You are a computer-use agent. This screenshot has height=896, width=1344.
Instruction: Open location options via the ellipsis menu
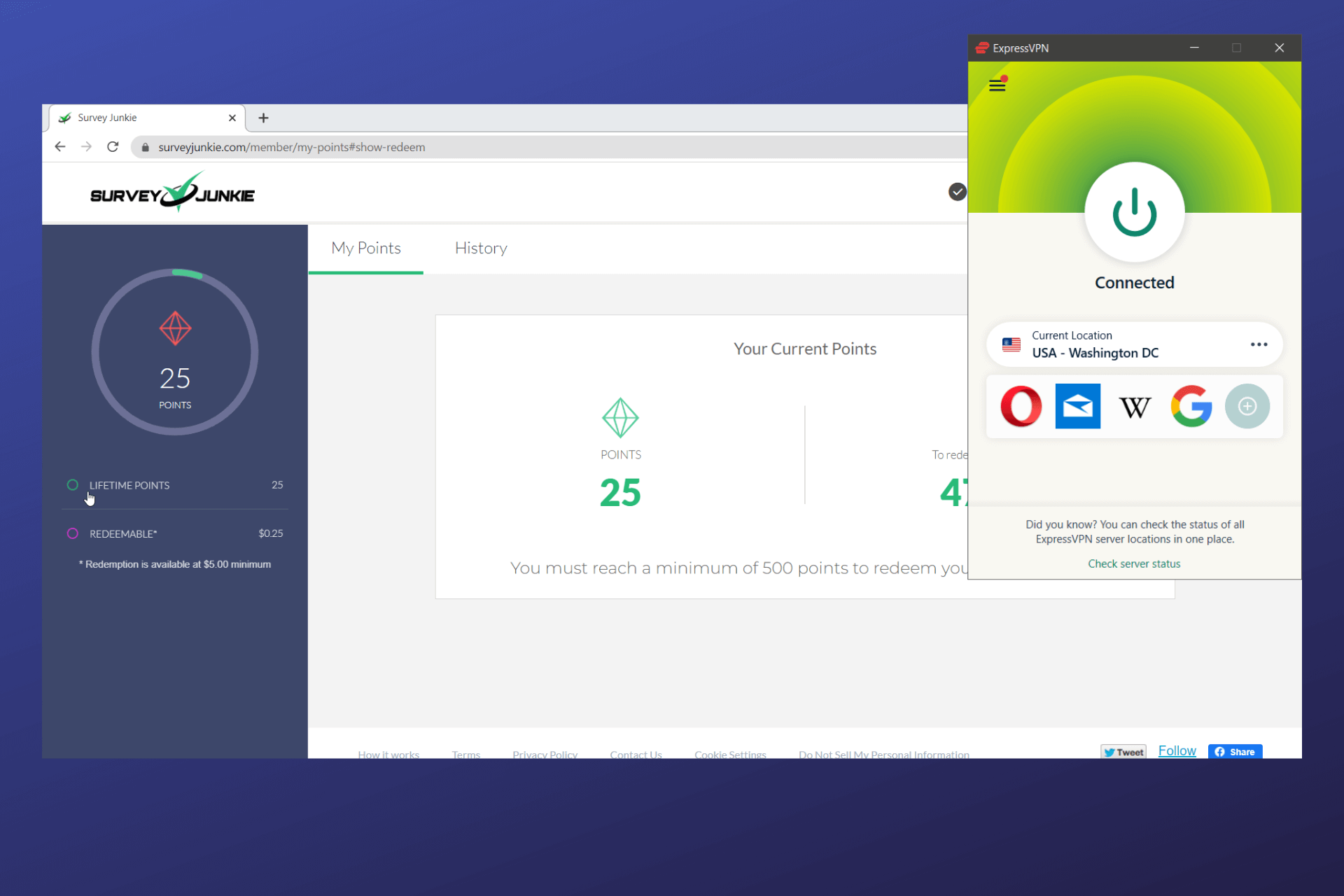click(1259, 344)
